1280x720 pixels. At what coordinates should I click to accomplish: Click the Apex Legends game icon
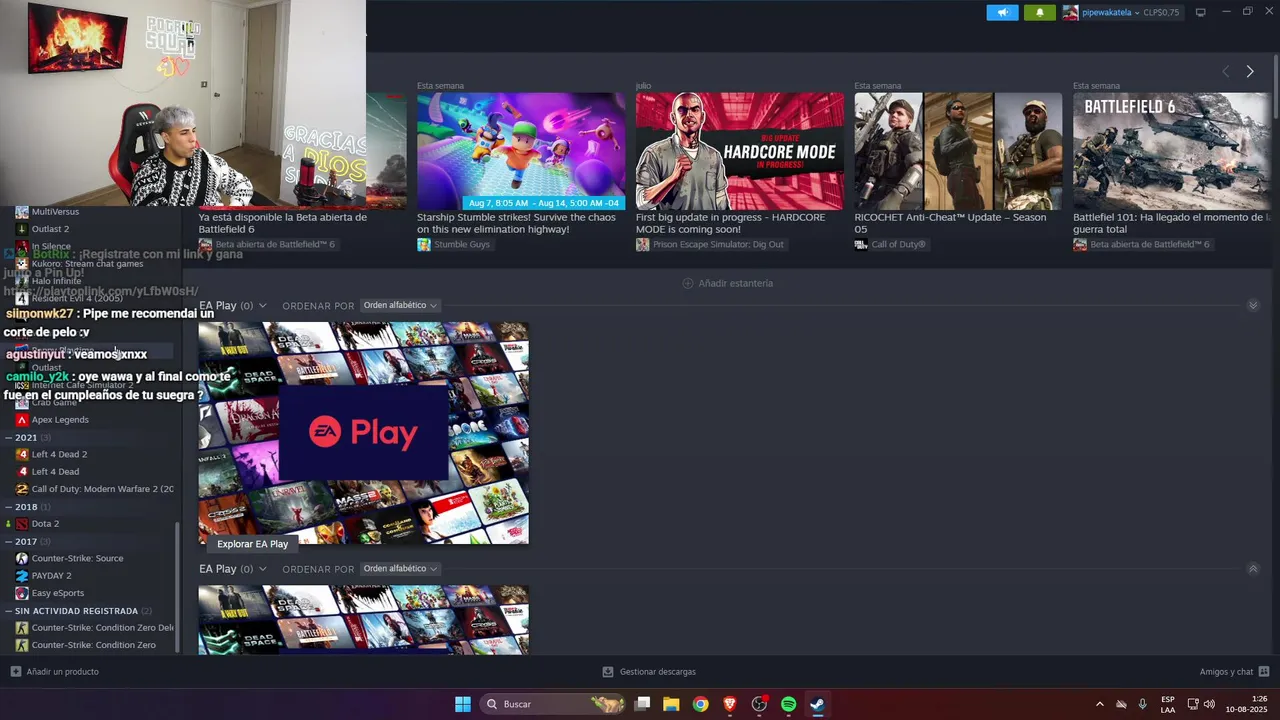click(x=22, y=420)
